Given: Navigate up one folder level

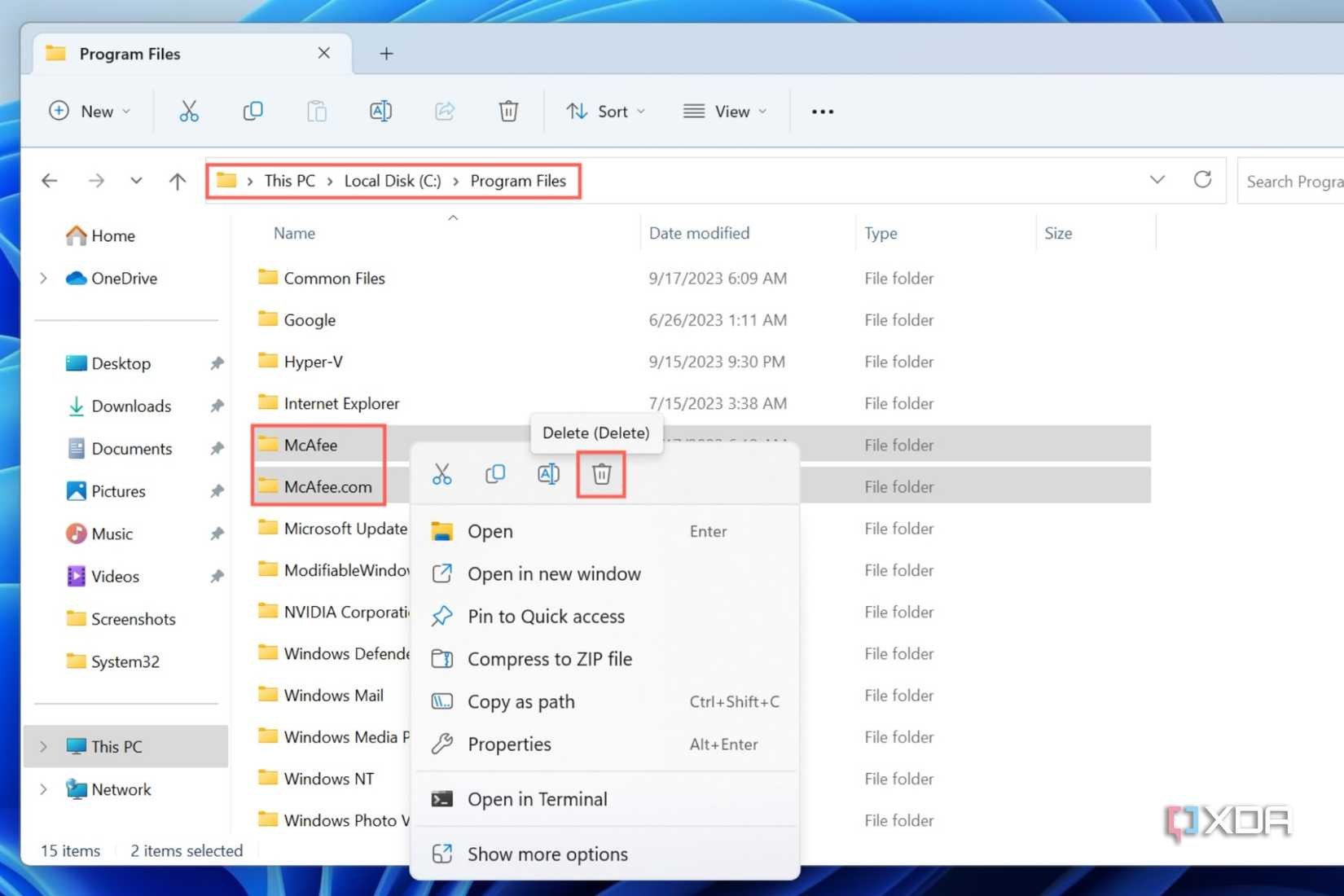Looking at the screenshot, I should point(177,181).
